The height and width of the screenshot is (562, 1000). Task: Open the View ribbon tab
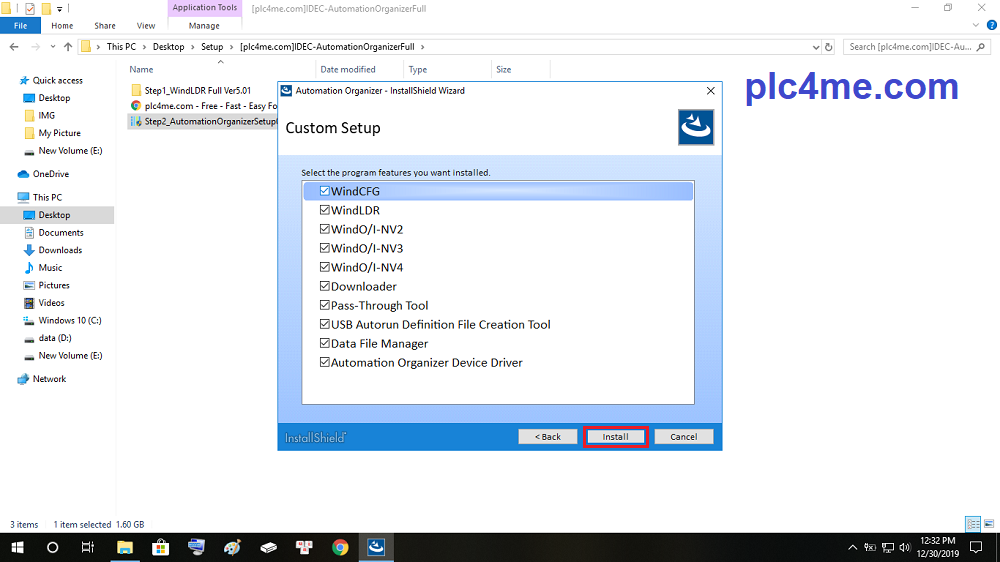pyautogui.click(x=145, y=25)
